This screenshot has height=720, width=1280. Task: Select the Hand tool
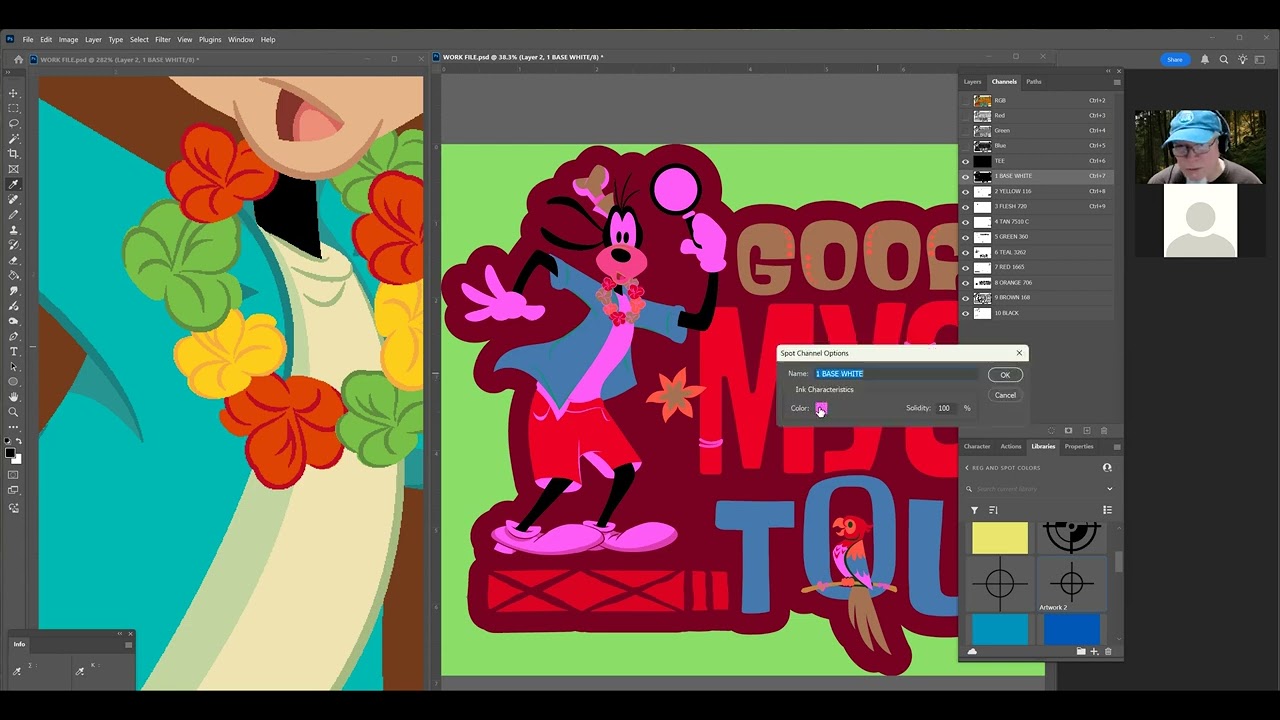(13, 397)
